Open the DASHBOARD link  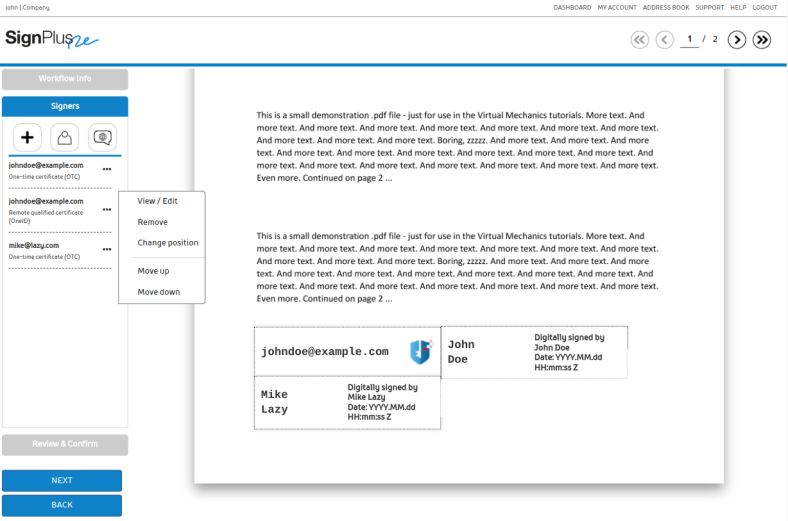coord(572,7)
